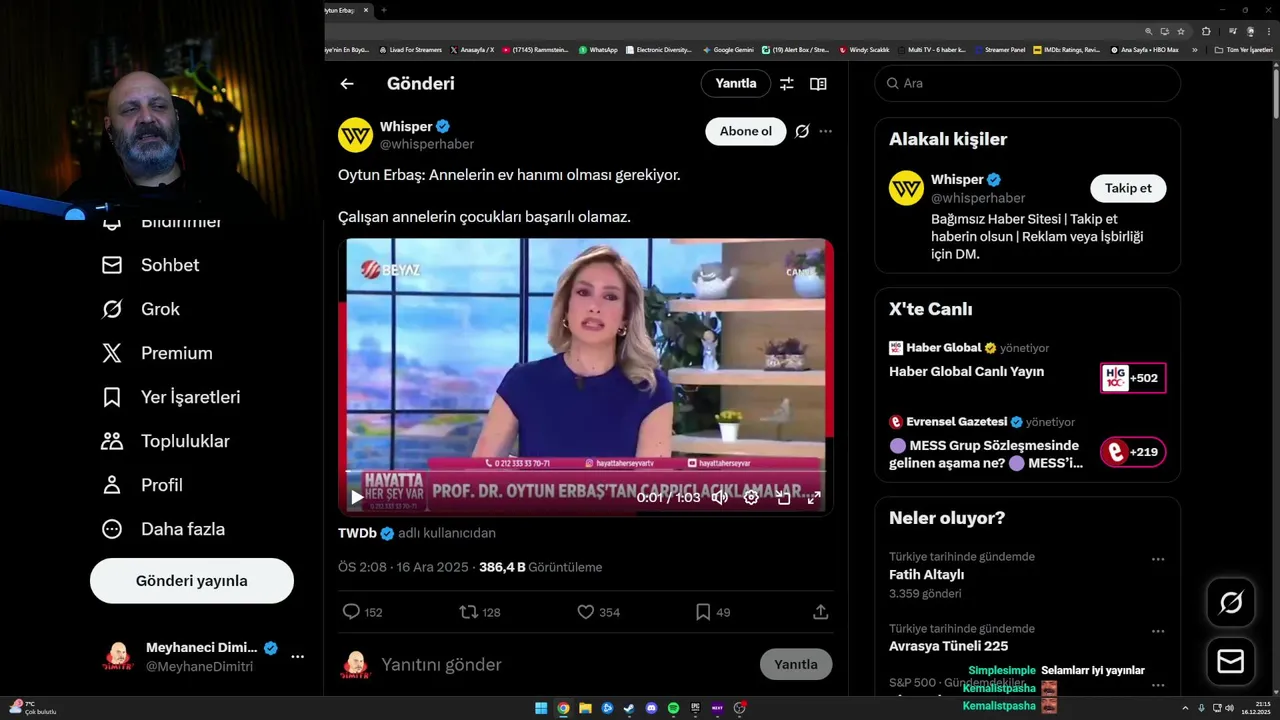Join Evrensel live +219 badge
1280x720 pixels.
(1133, 452)
